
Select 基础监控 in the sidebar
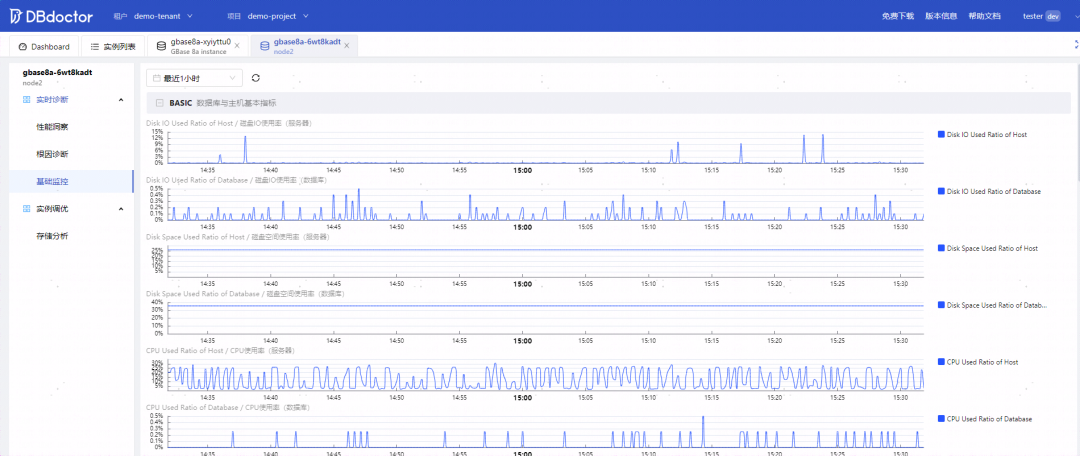70,182
